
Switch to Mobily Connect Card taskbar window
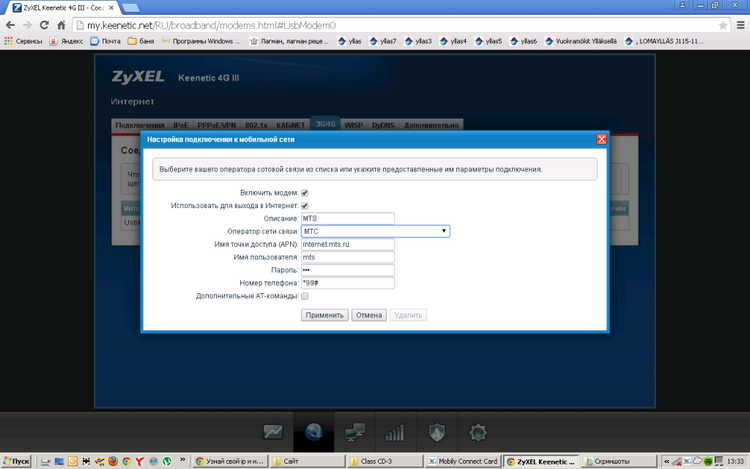(462, 461)
